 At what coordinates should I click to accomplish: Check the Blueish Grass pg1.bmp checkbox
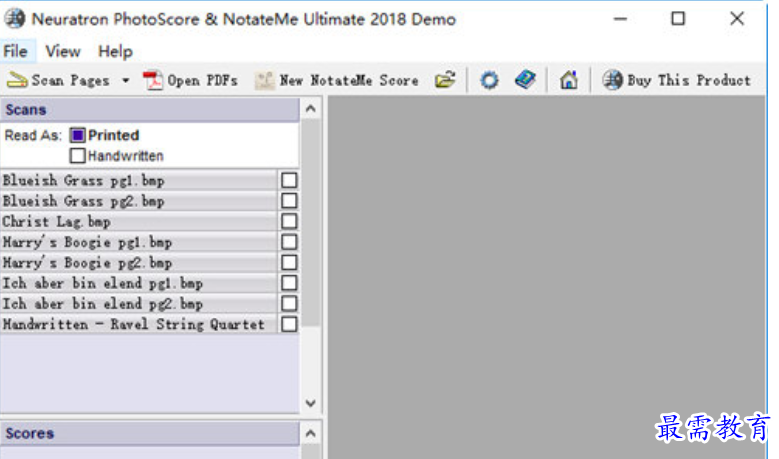pyautogui.click(x=289, y=180)
